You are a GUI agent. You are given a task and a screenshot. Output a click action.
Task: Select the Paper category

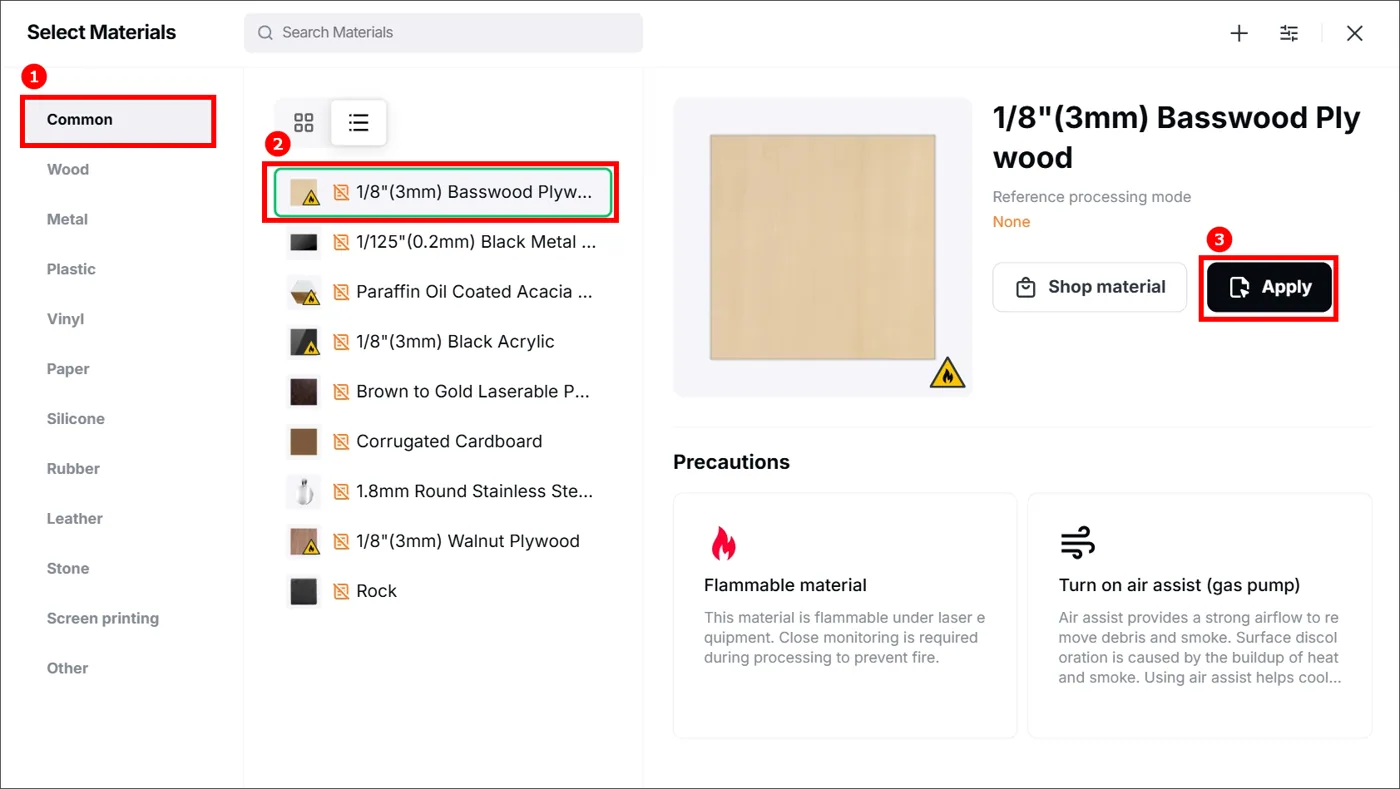tap(68, 369)
